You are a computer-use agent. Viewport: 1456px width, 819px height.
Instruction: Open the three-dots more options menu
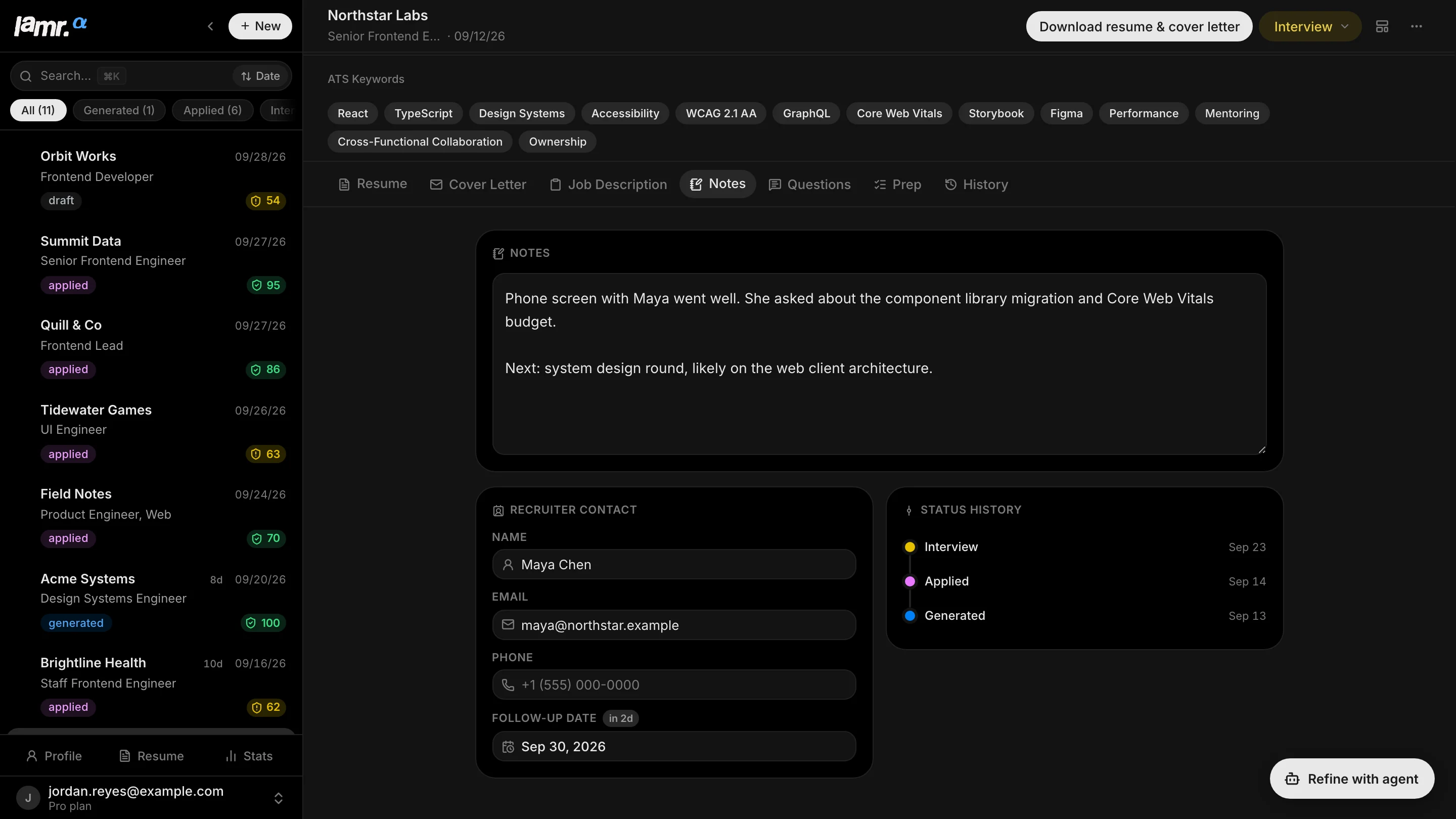[x=1416, y=27]
